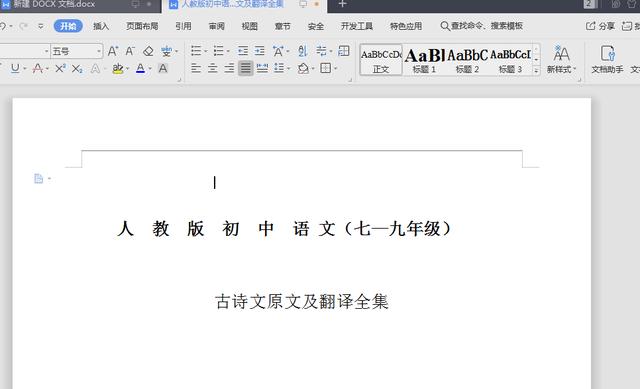Apply borders with the border icon
640x389 pixels.
click(x=326, y=68)
